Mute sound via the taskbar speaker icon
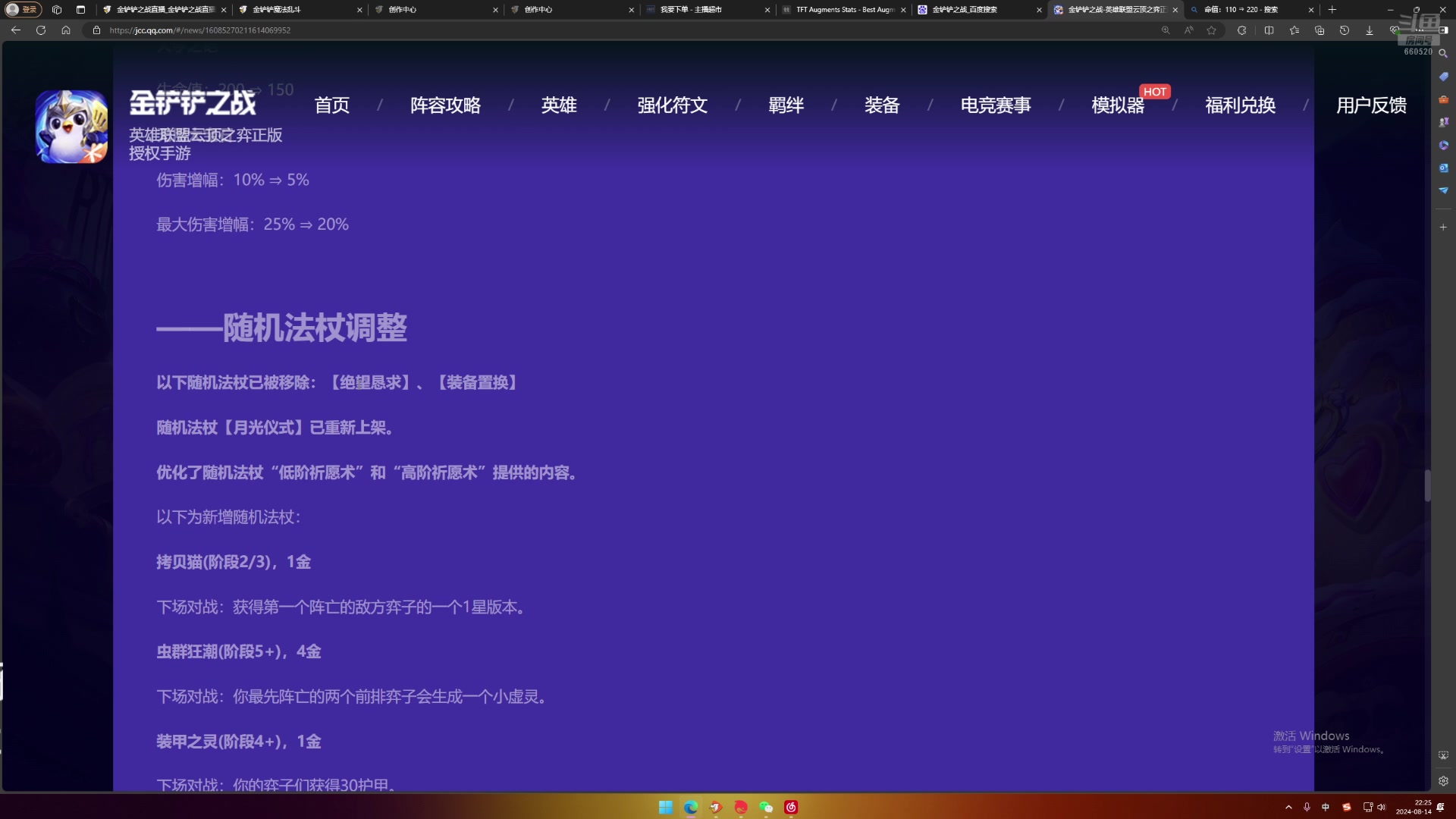 click(1382, 808)
